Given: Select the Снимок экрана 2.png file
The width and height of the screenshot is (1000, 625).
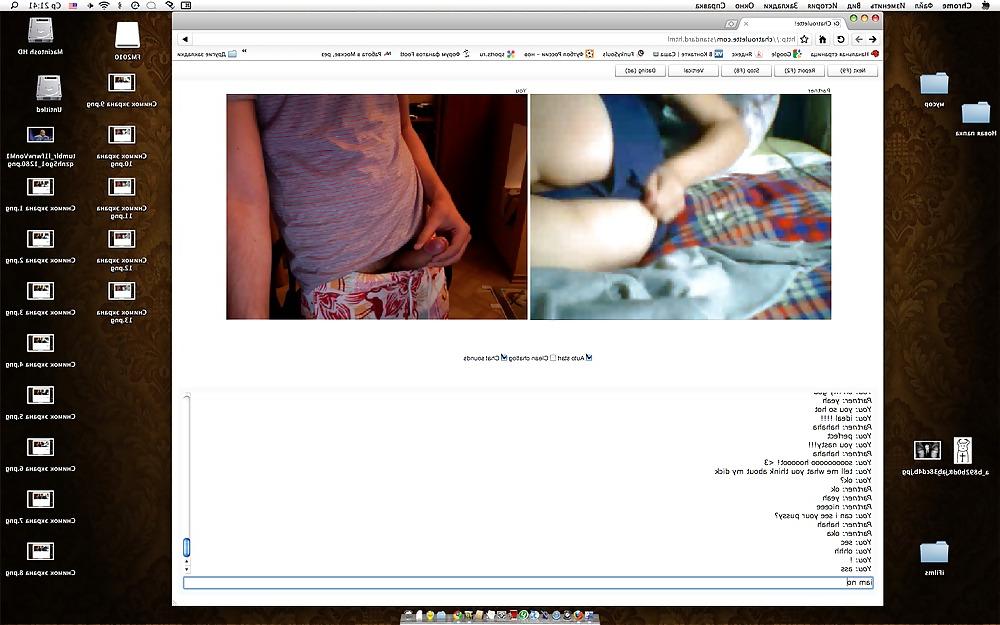Looking at the screenshot, I should pos(40,239).
